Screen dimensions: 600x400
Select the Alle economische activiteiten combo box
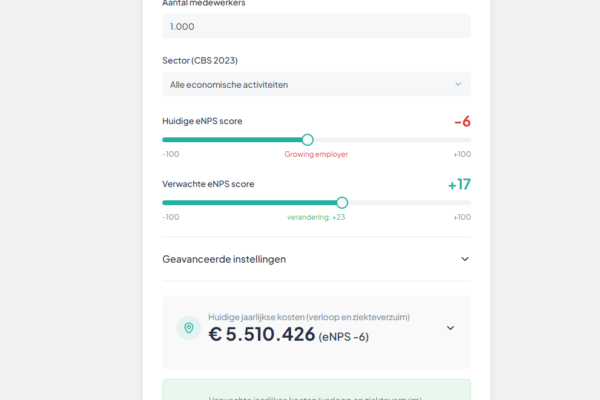(x=300, y=84)
